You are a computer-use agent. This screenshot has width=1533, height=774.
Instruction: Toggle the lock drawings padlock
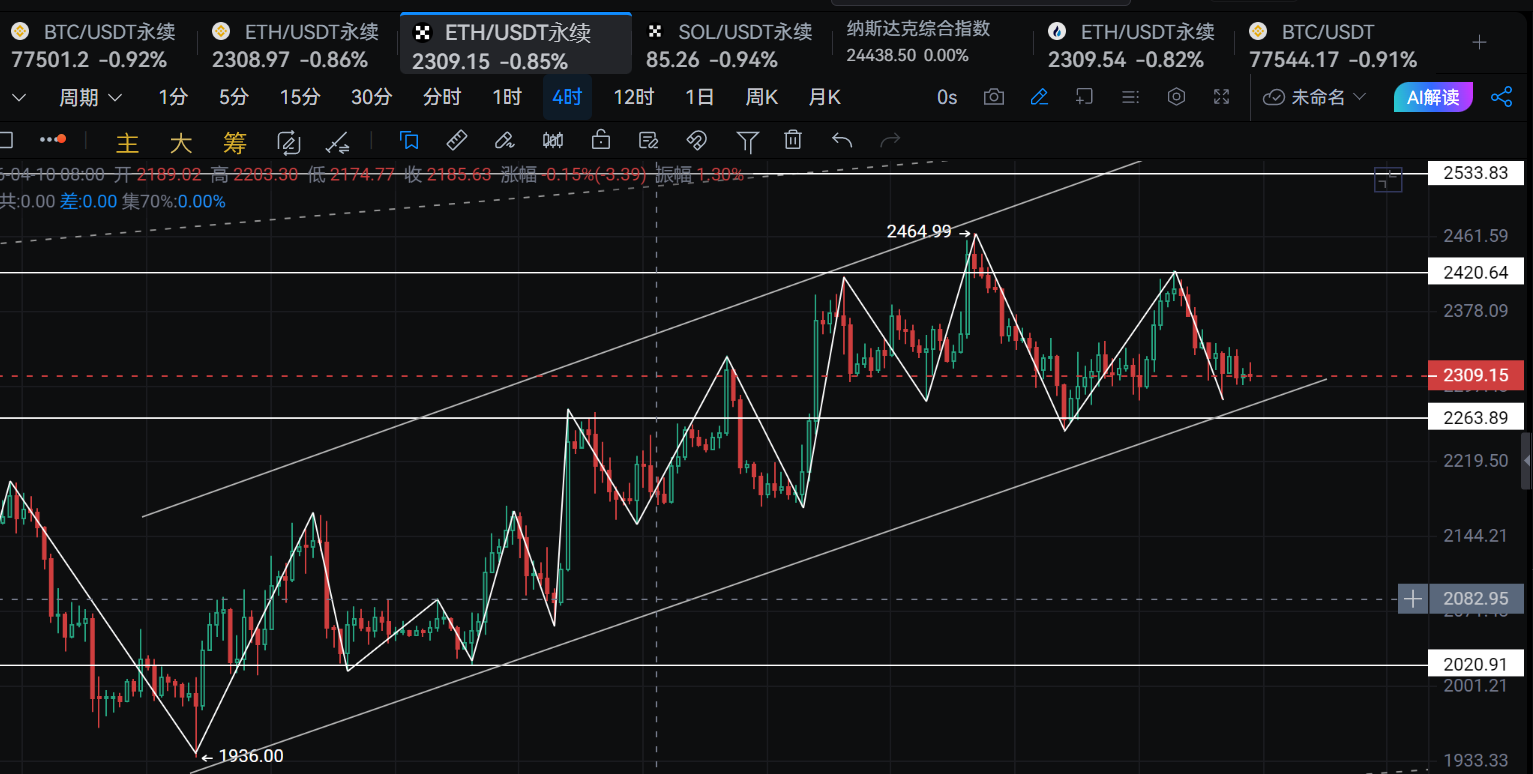pos(600,140)
